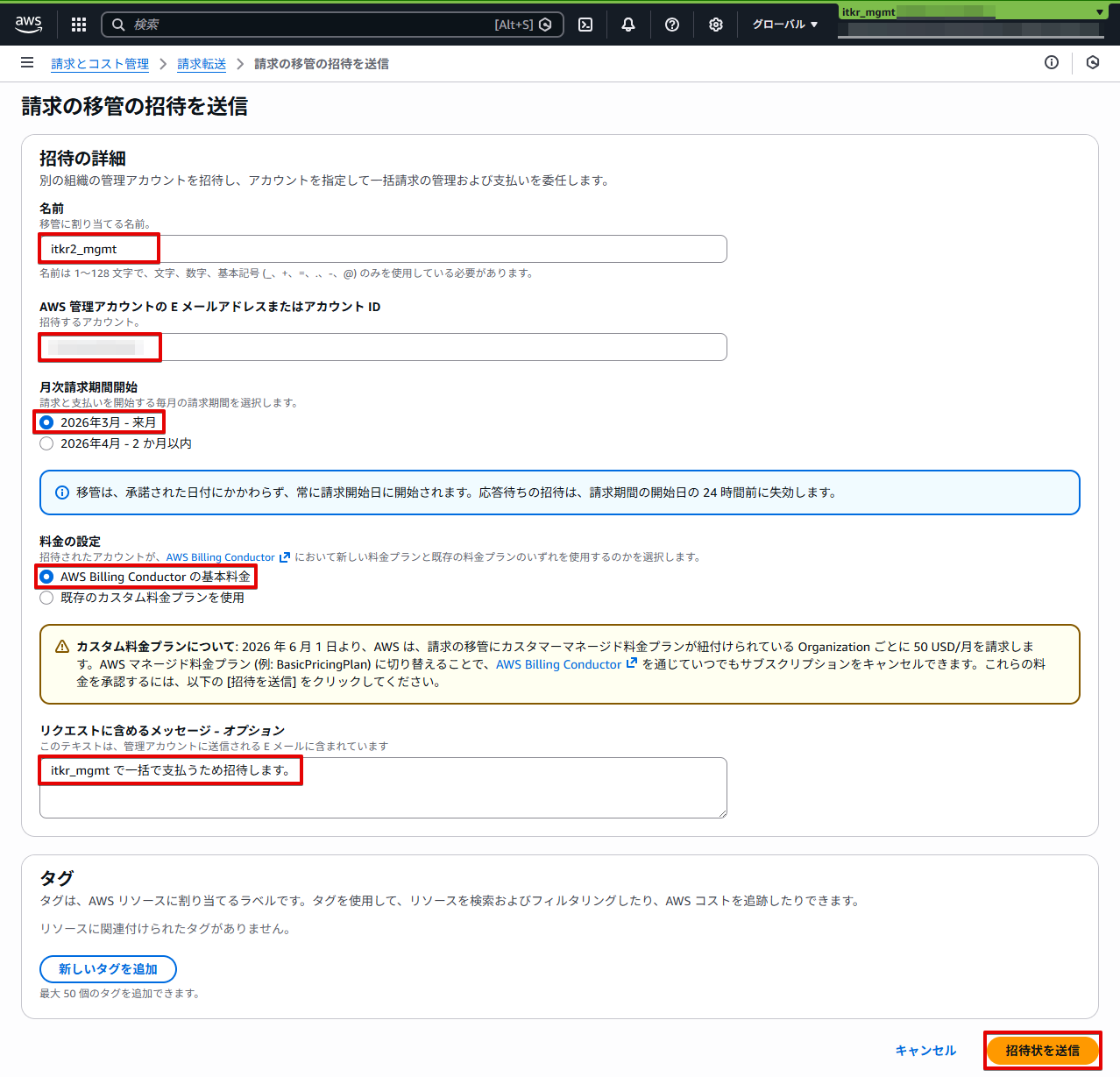
Task: Open the グローバル region dropdown
Action: tap(785, 25)
